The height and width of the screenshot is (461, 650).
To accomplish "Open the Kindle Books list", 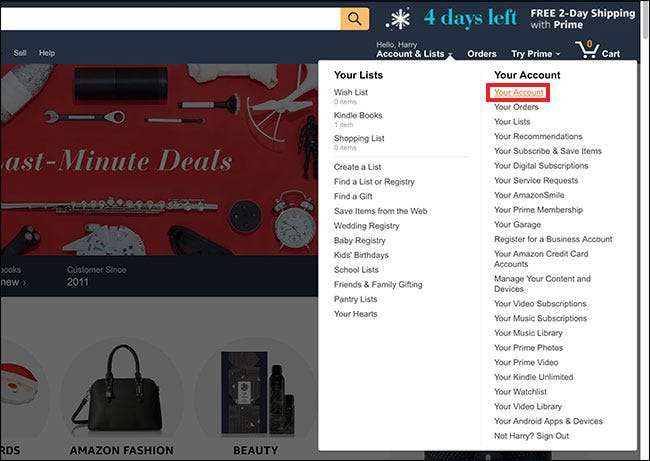I will click(358, 115).
